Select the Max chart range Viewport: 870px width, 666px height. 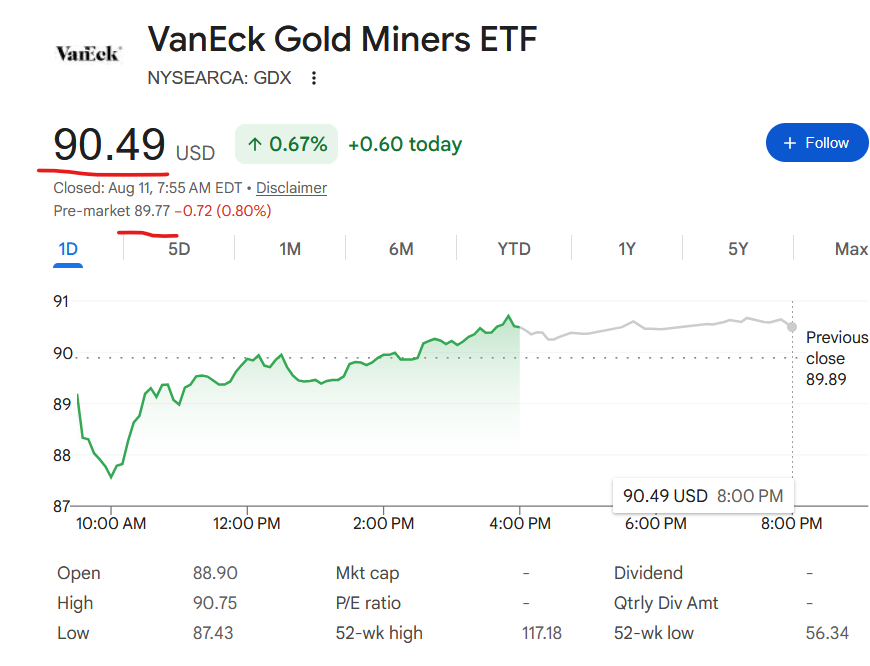coord(852,249)
